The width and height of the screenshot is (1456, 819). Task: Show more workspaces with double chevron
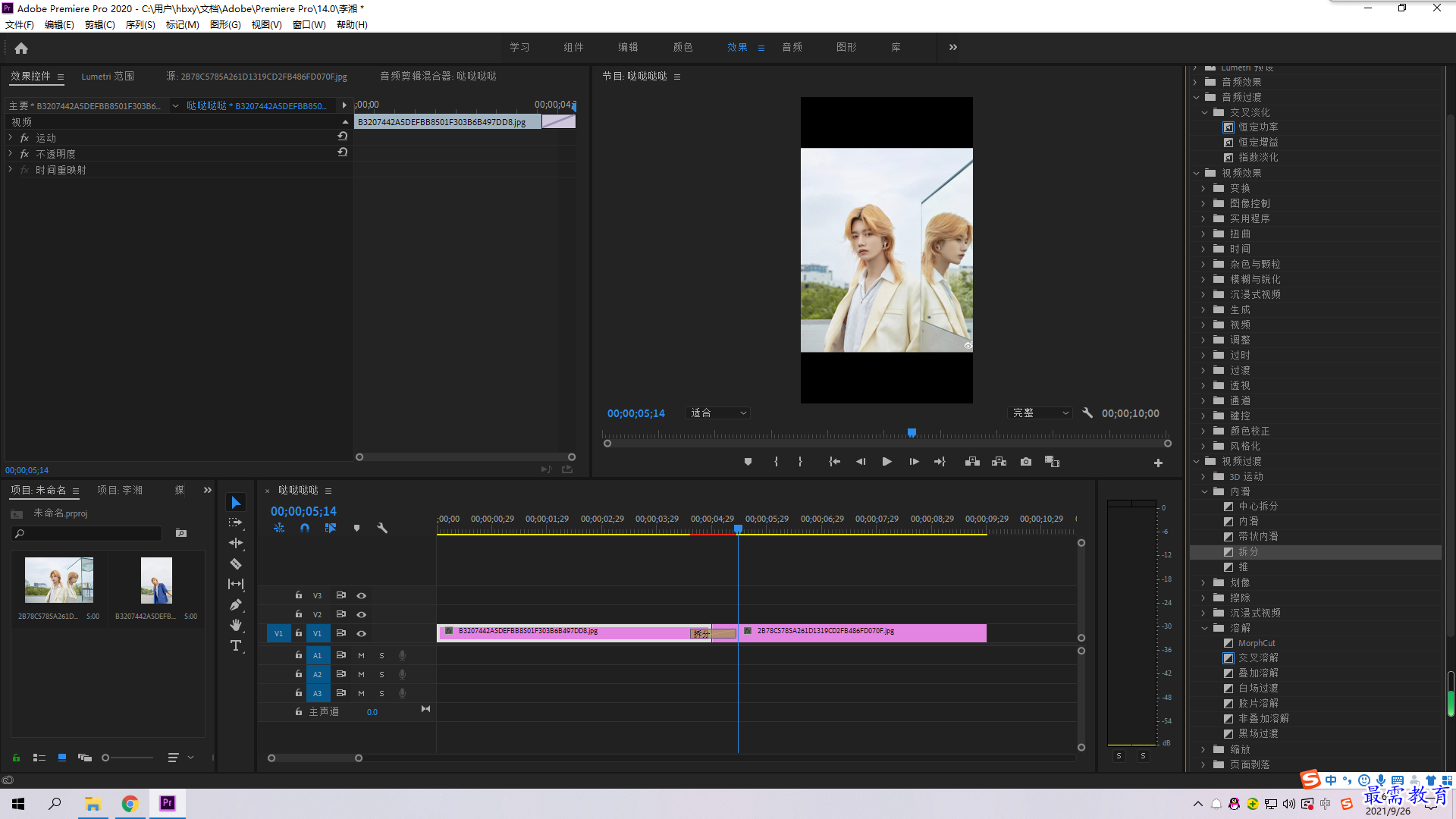[x=953, y=48]
